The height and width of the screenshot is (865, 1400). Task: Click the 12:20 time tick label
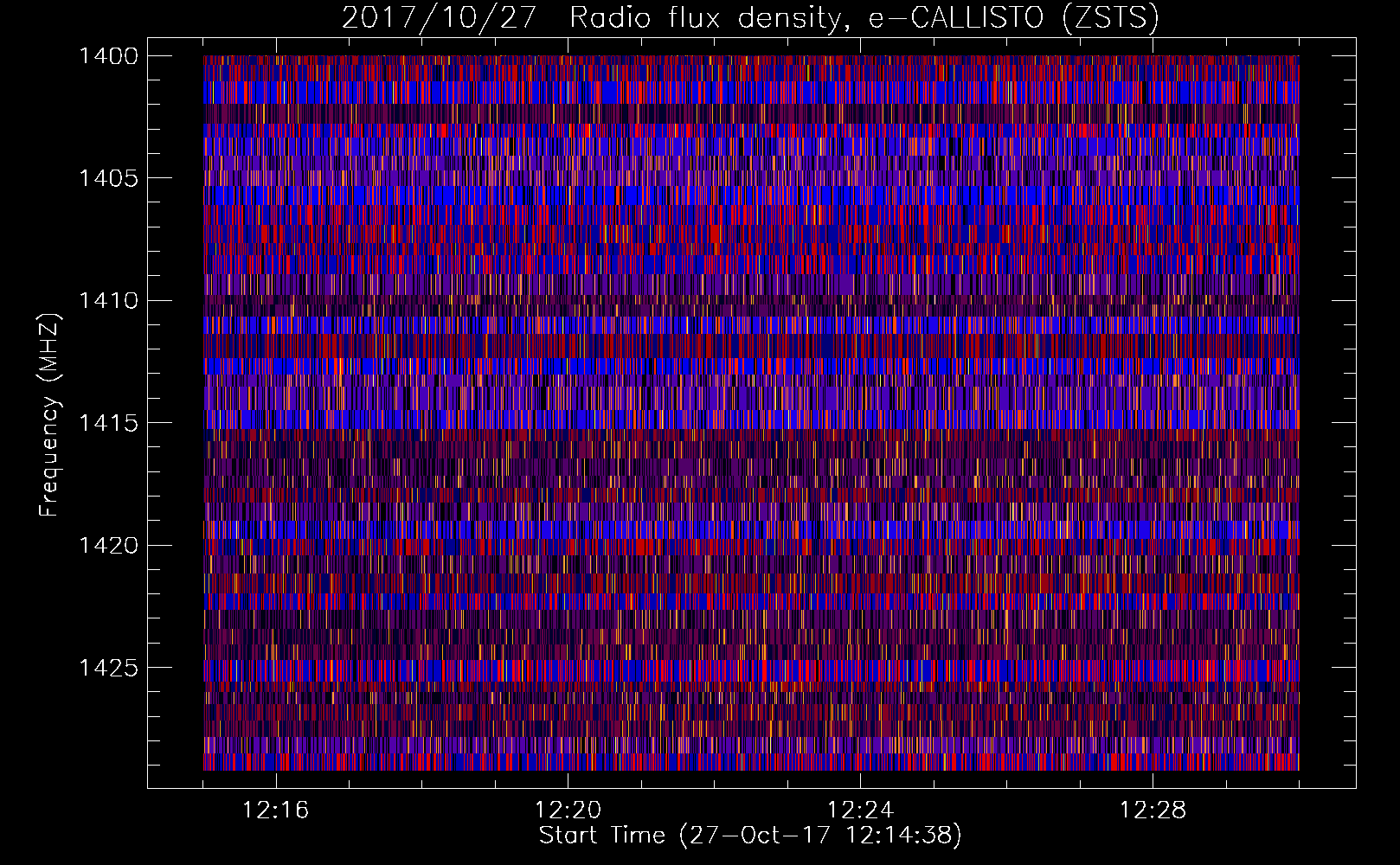568,811
